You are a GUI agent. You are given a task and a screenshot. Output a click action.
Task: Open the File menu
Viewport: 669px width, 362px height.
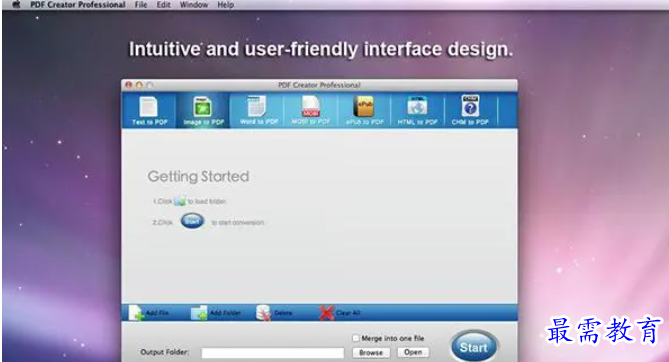[x=141, y=5]
